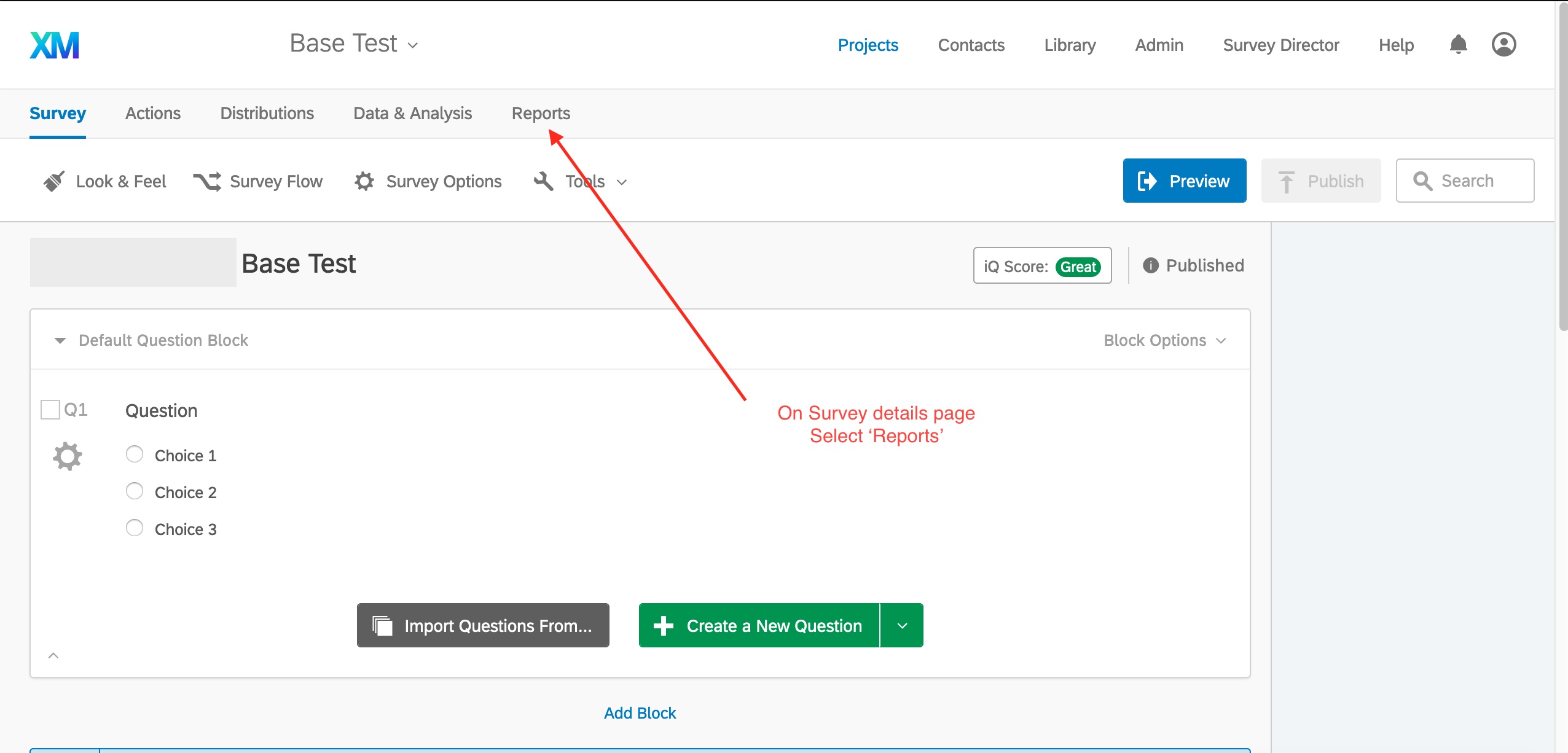Switch to the Survey tab
Screen dimensions: 1568x753
[x=58, y=114]
